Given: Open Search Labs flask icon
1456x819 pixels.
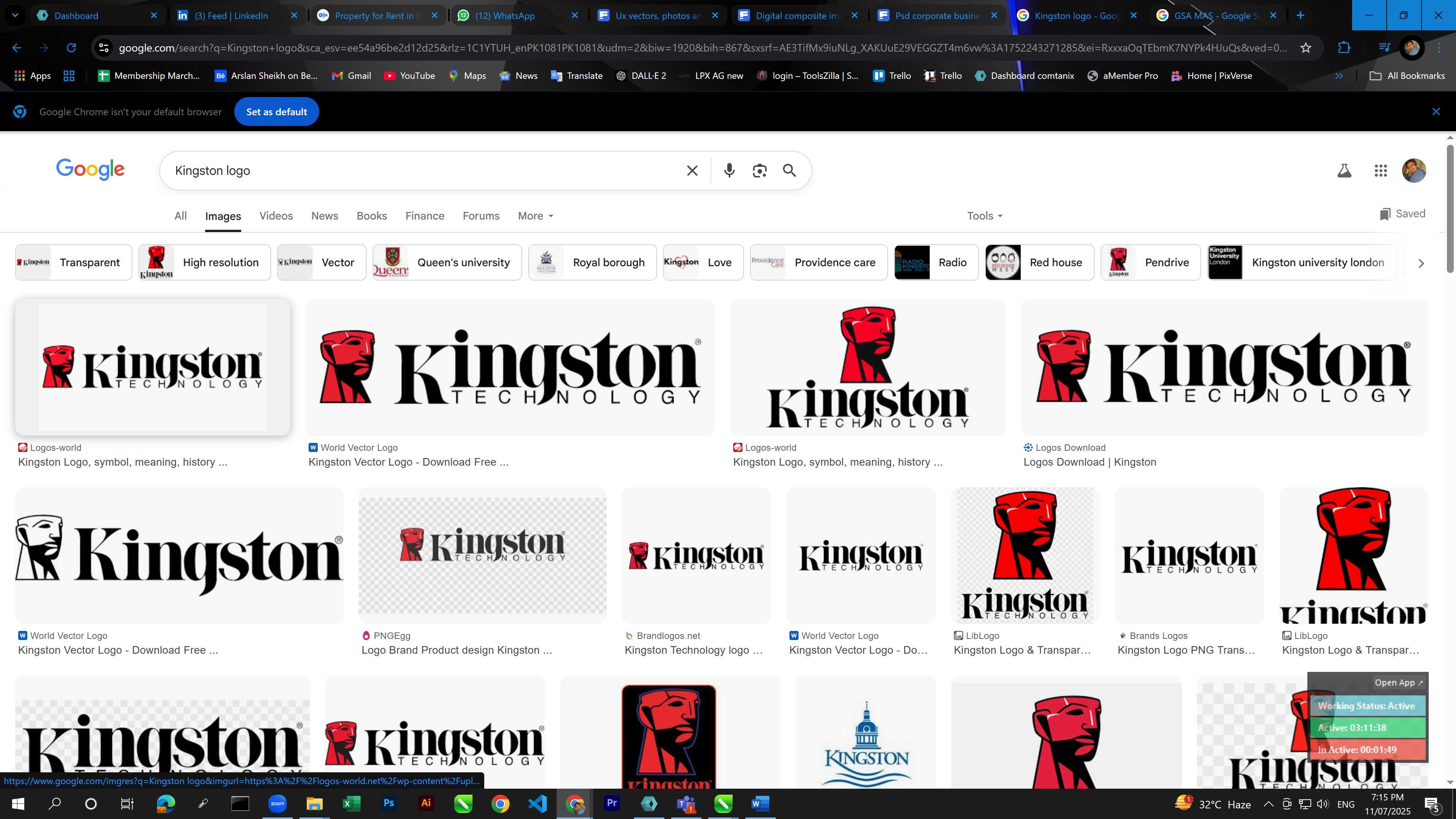Looking at the screenshot, I should click(x=1344, y=170).
